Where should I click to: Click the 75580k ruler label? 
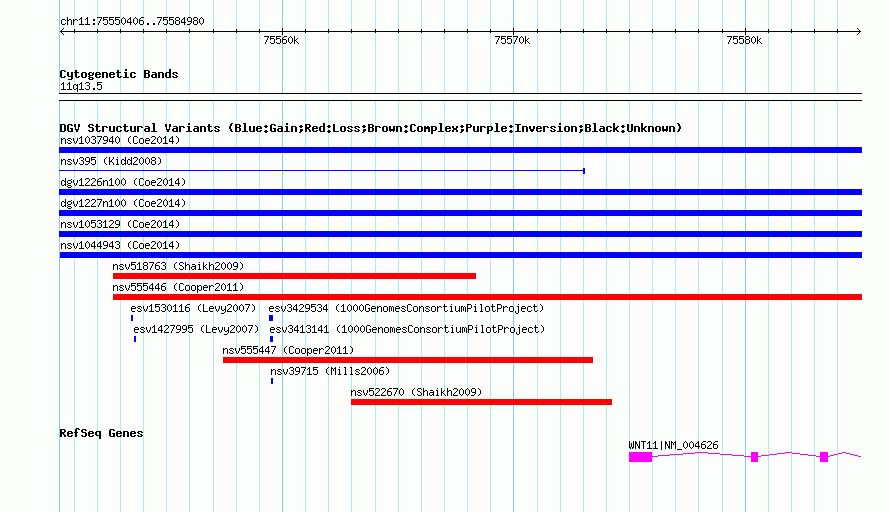[744, 40]
